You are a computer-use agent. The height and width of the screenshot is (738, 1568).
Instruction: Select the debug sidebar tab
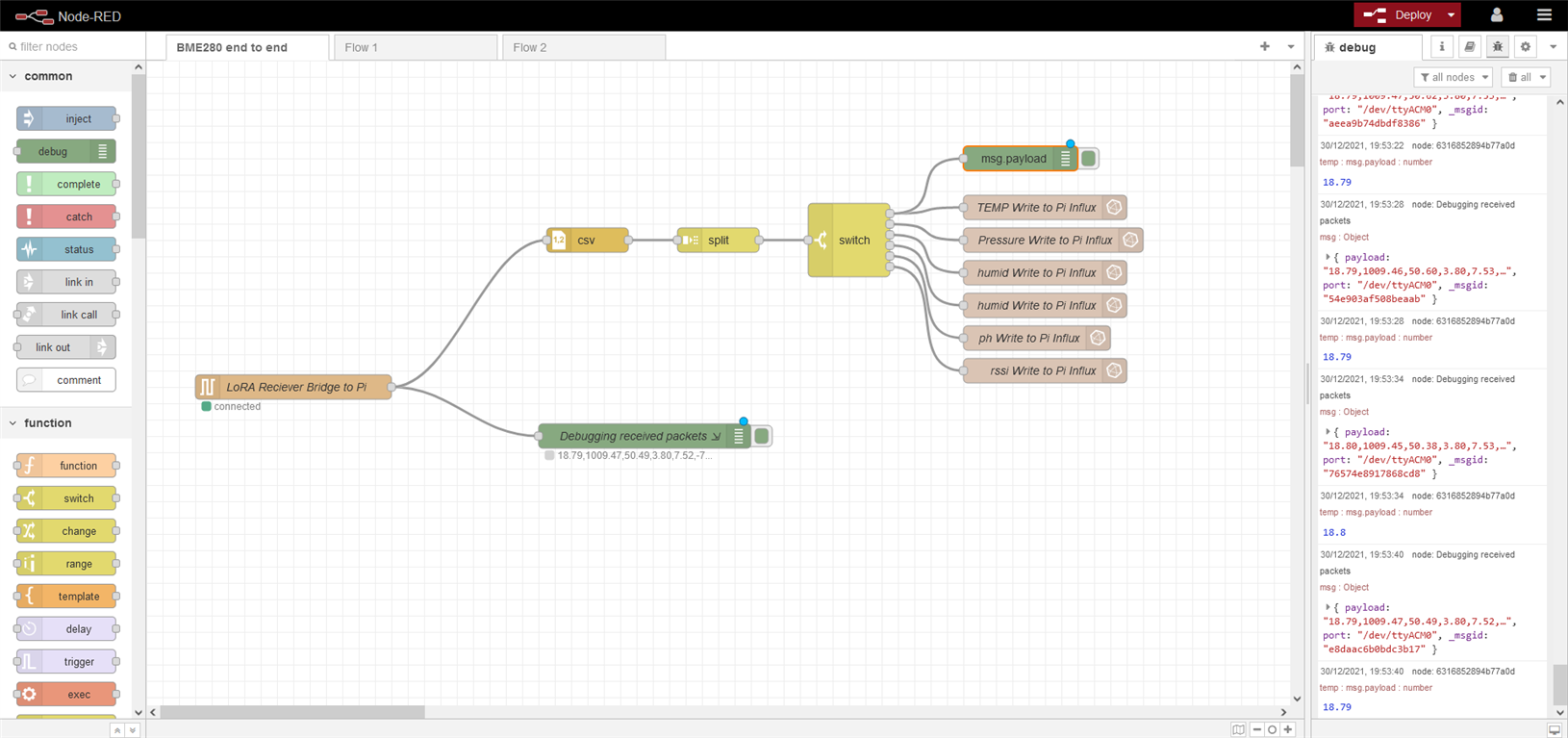click(1367, 47)
